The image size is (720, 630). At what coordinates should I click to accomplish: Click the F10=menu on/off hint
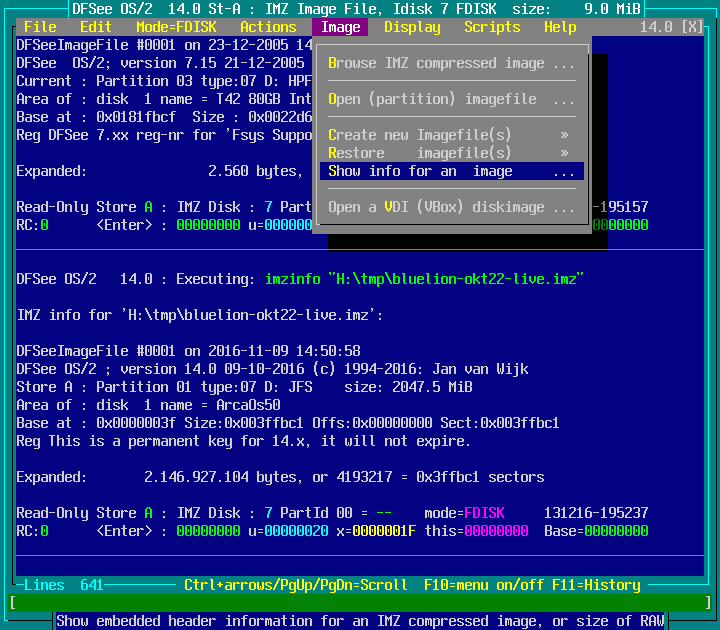480,585
